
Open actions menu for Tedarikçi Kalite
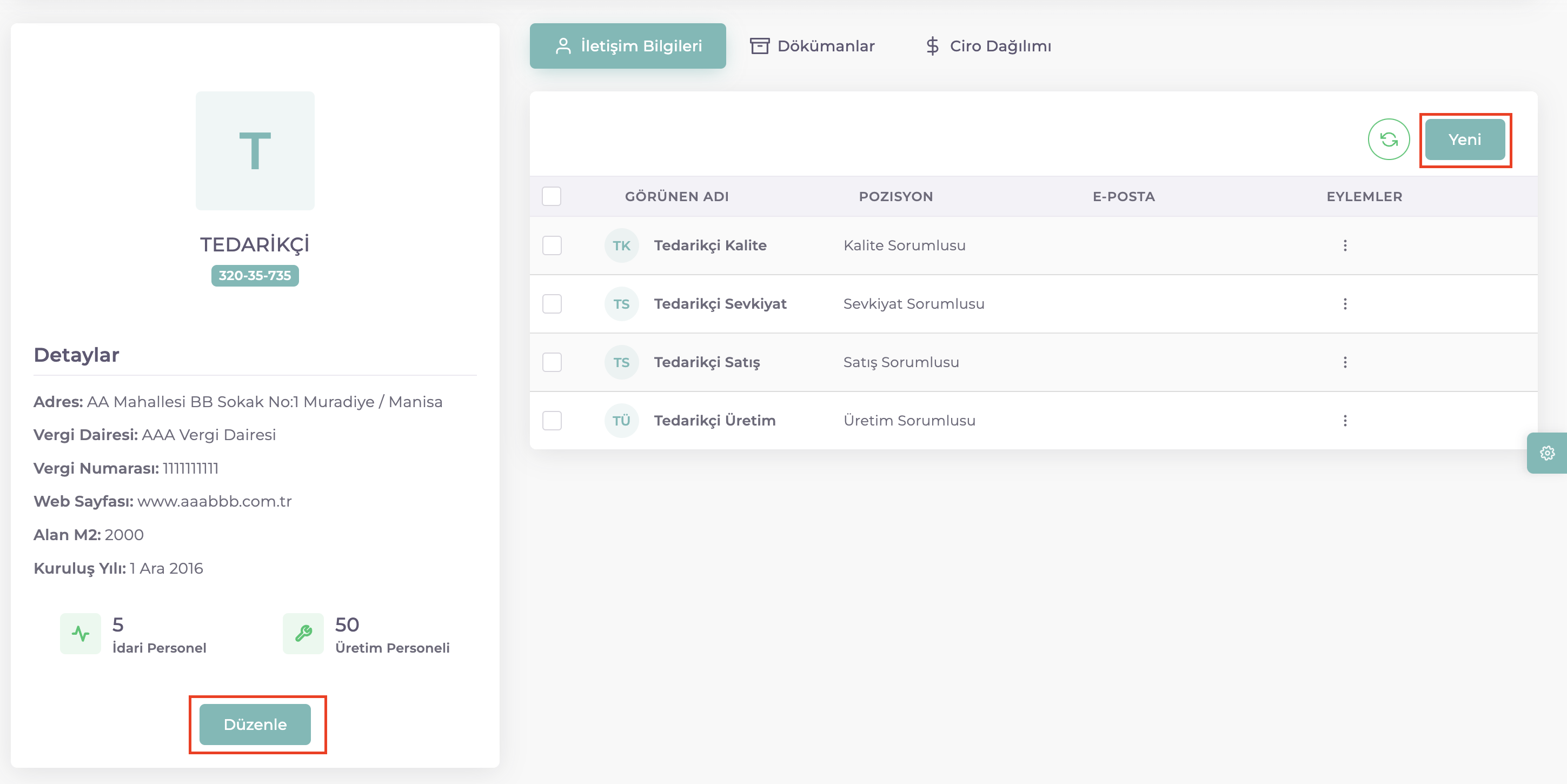tap(1344, 245)
